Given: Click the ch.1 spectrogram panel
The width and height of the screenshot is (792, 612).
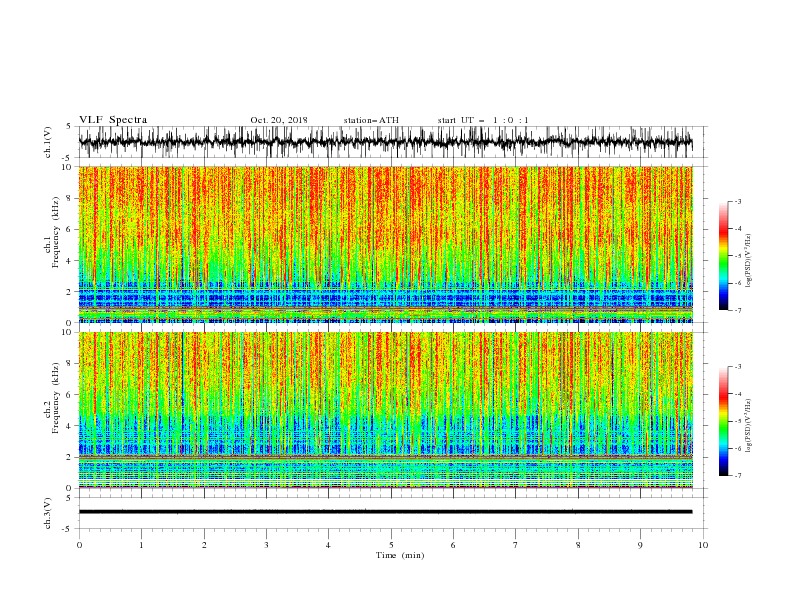Looking at the screenshot, I should pos(385,244).
